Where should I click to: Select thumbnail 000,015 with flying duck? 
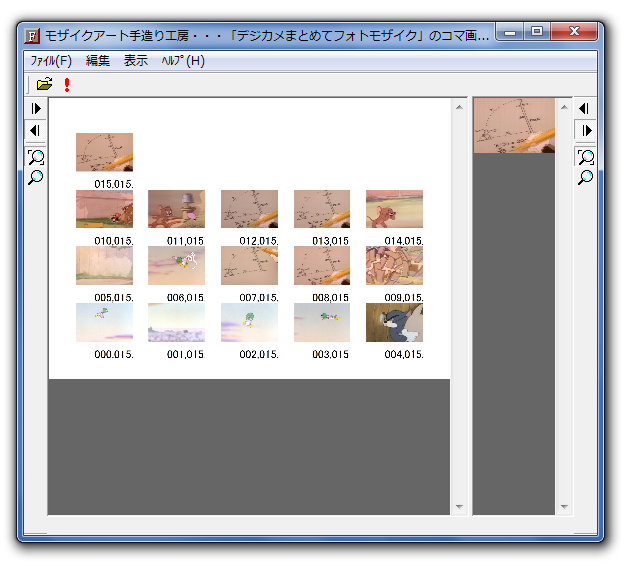pyautogui.click(x=104, y=323)
